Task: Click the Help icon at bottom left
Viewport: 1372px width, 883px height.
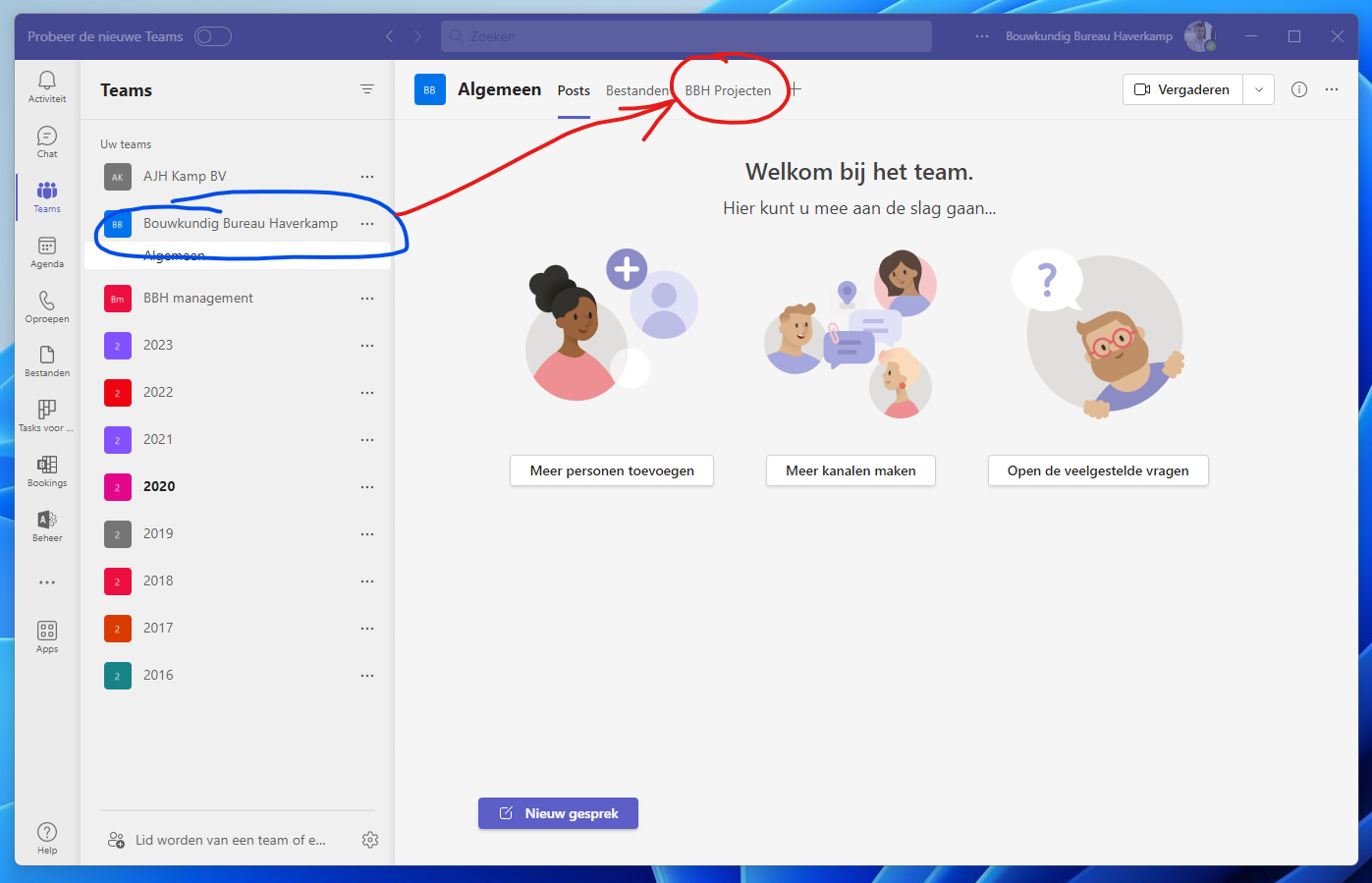Action: pos(47,838)
